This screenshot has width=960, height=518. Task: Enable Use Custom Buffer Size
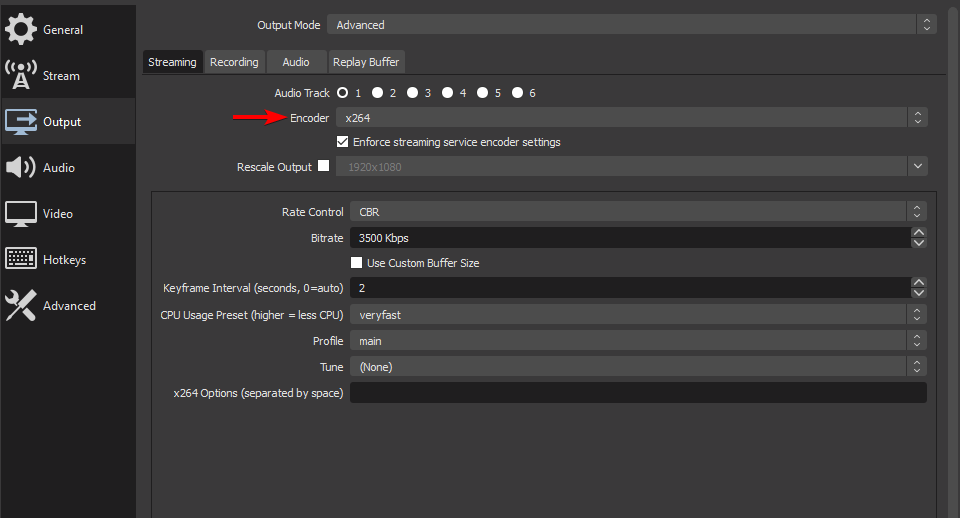[356, 263]
